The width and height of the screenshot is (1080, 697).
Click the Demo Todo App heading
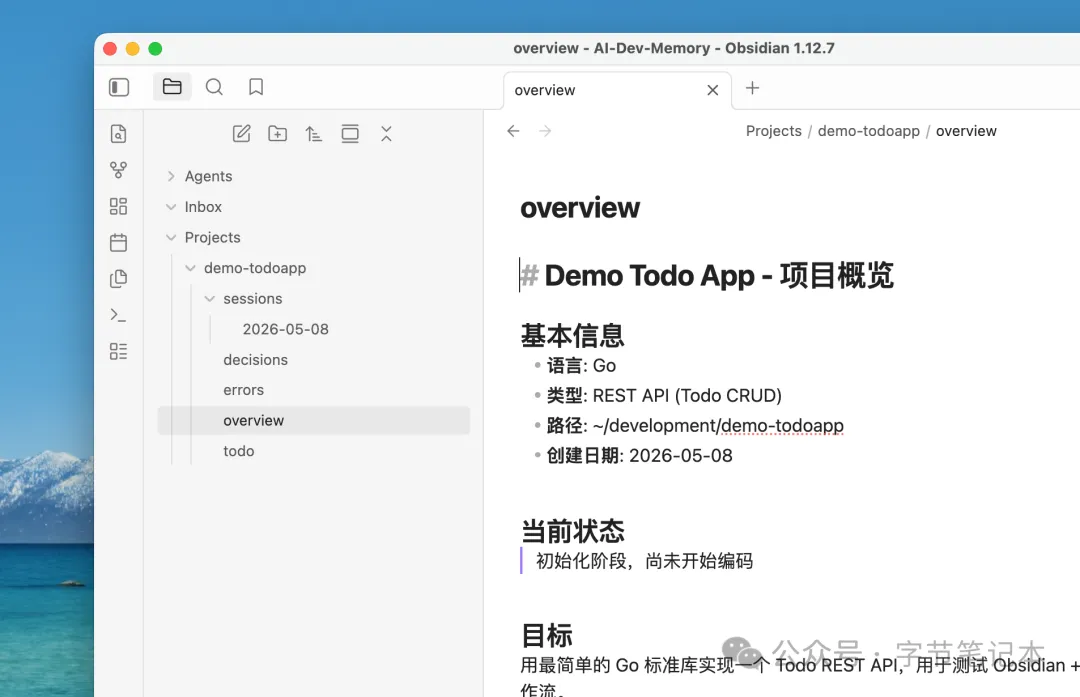click(719, 275)
